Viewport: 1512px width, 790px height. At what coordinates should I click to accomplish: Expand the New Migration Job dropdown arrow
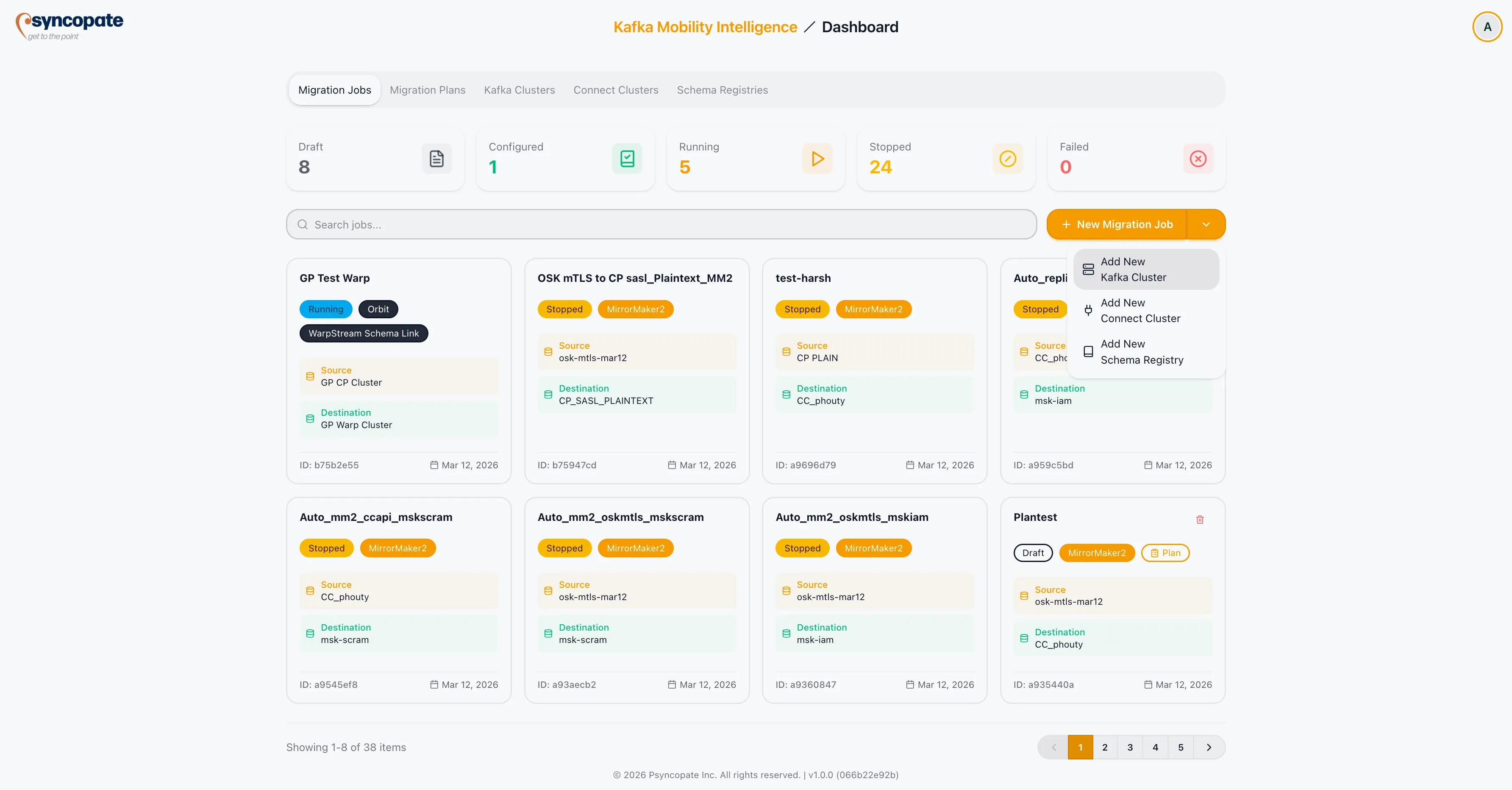click(1207, 224)
